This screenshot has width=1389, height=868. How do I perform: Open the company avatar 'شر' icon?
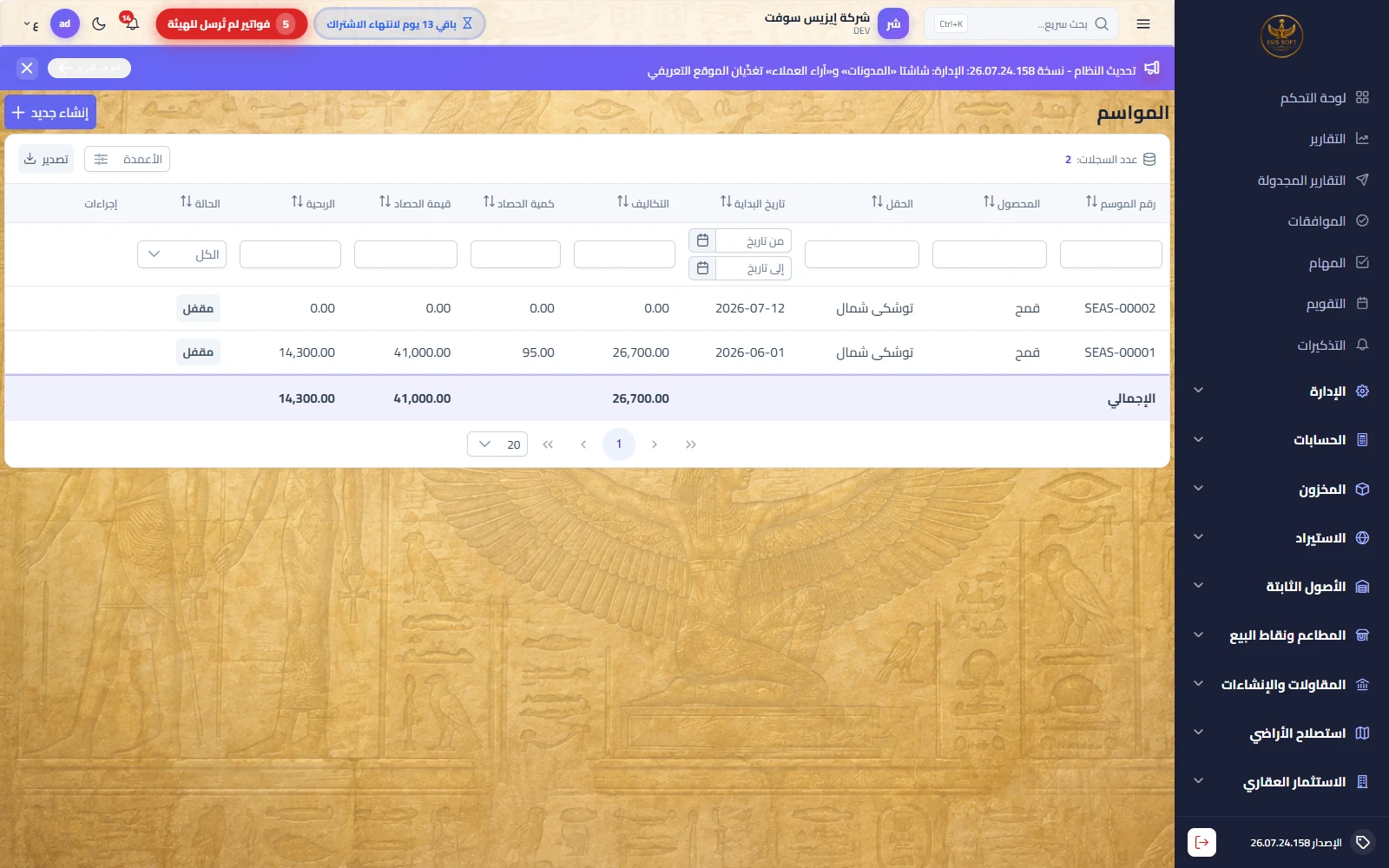coord(893,23)
